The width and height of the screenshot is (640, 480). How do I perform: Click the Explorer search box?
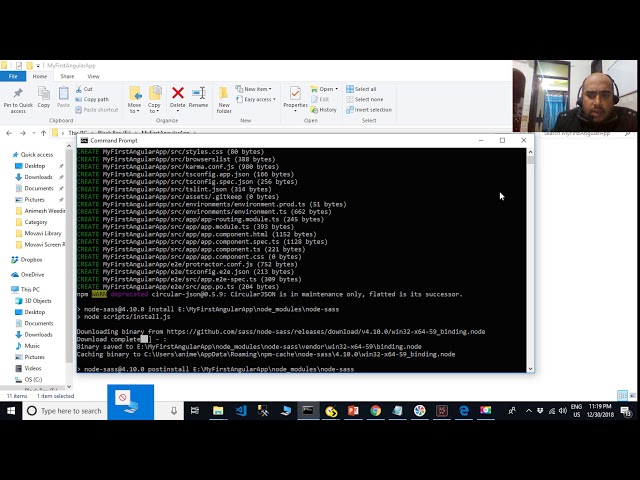point(586,133)
